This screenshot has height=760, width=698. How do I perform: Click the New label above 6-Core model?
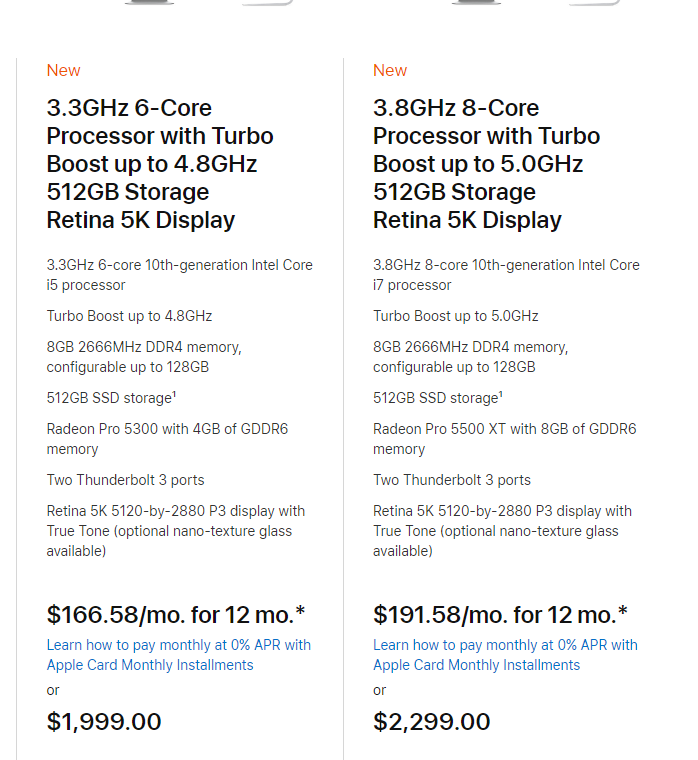pyautogui.click(x=63, y=70)
